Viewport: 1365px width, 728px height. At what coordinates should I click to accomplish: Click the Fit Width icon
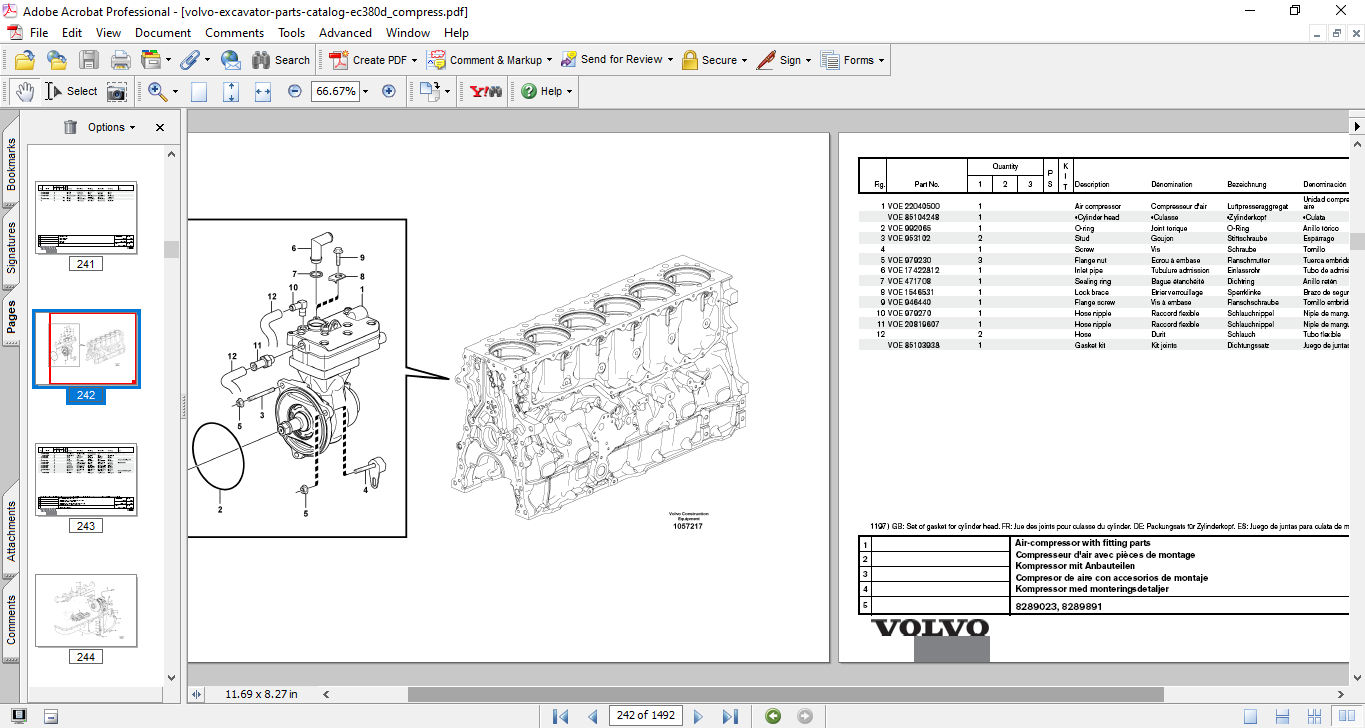[x=263, y=91]
